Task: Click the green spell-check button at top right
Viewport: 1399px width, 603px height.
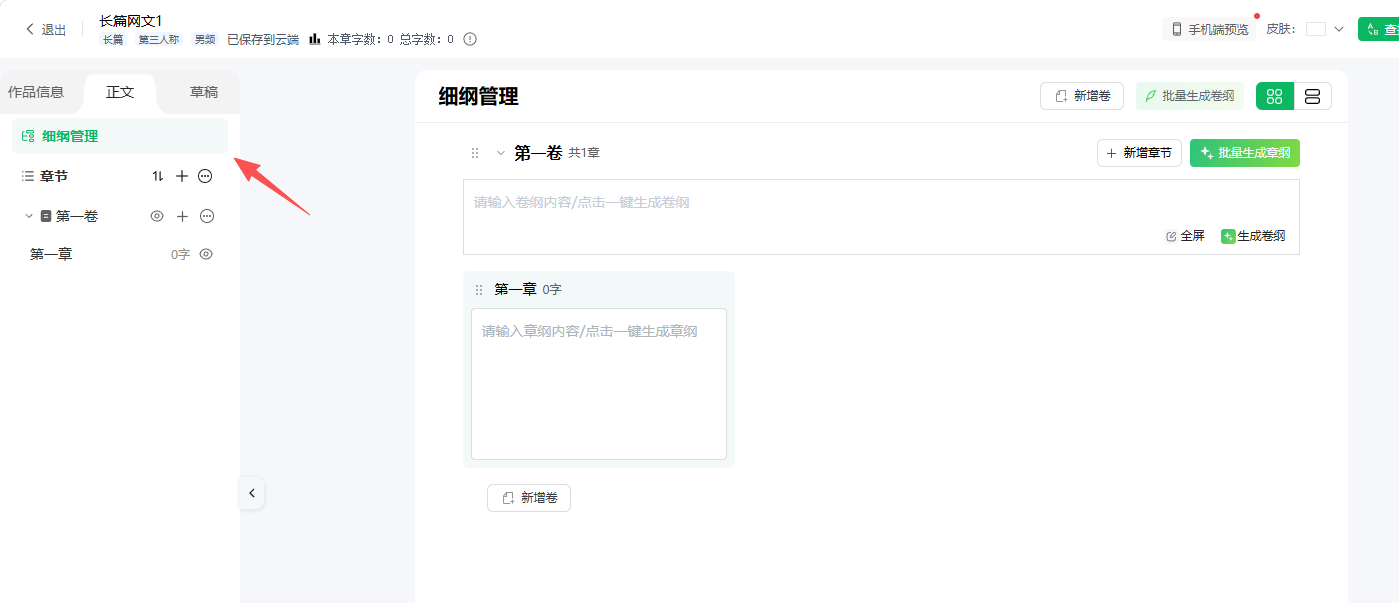Action: pos(1379,29)
